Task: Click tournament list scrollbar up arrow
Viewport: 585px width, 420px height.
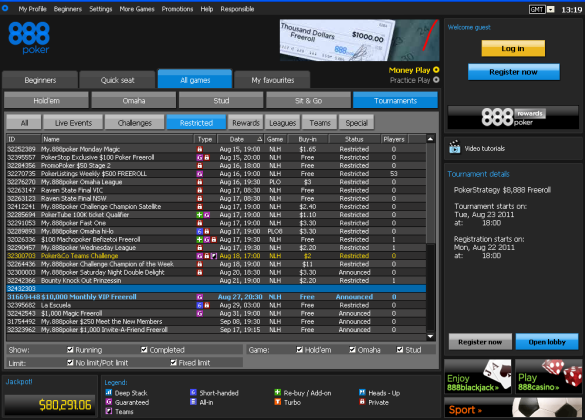Action: click(430, 139)
